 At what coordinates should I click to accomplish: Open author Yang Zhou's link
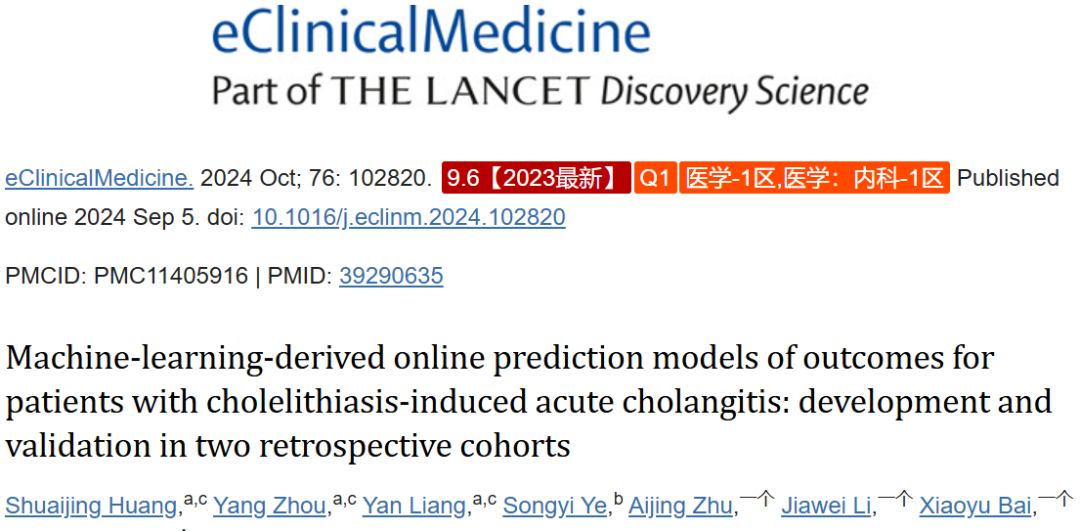[269, 508]
